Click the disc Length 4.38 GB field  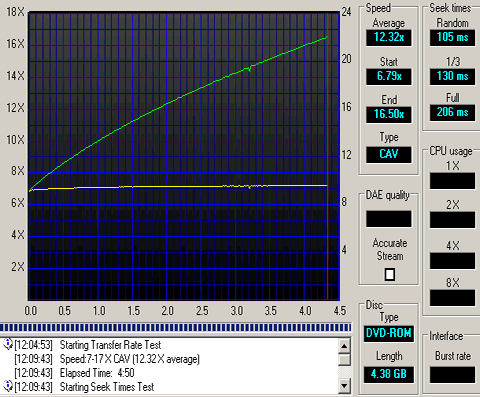pyautogui.click(x=389, y=375)
